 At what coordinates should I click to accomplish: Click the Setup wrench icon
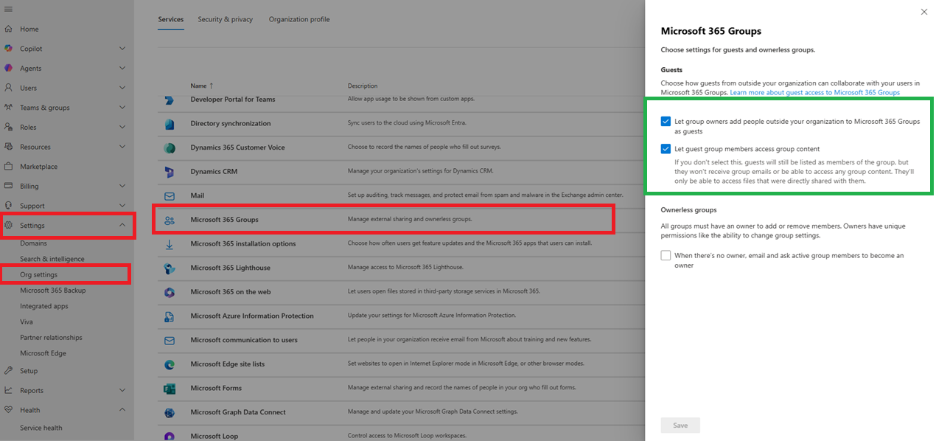[x=8, y=371]
